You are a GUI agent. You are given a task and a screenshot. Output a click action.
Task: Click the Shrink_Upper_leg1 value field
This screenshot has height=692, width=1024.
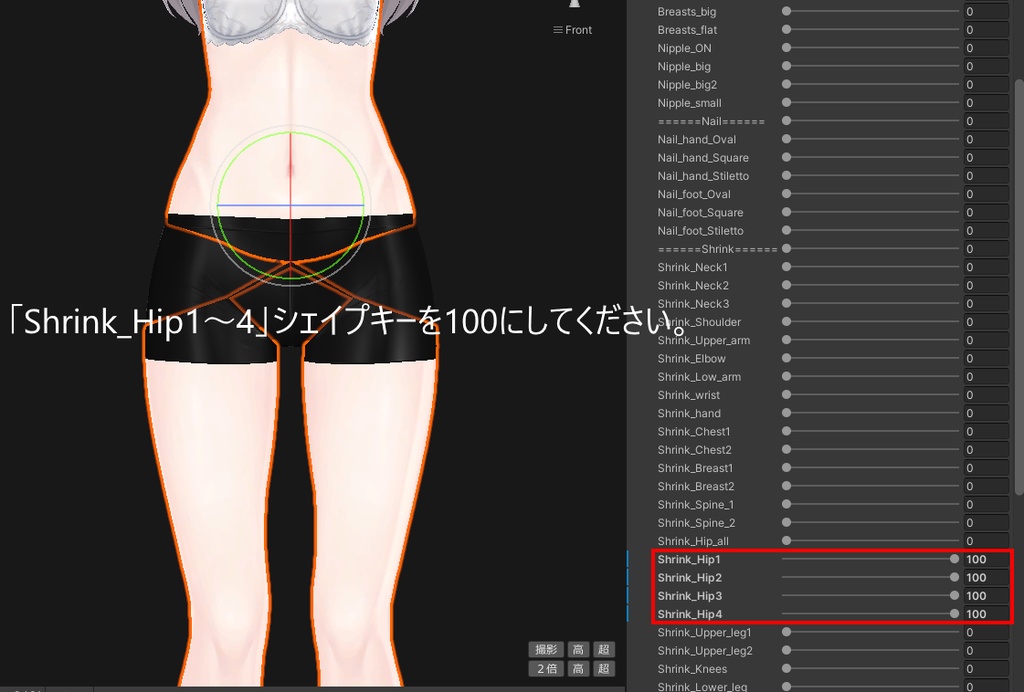(986, 633)
